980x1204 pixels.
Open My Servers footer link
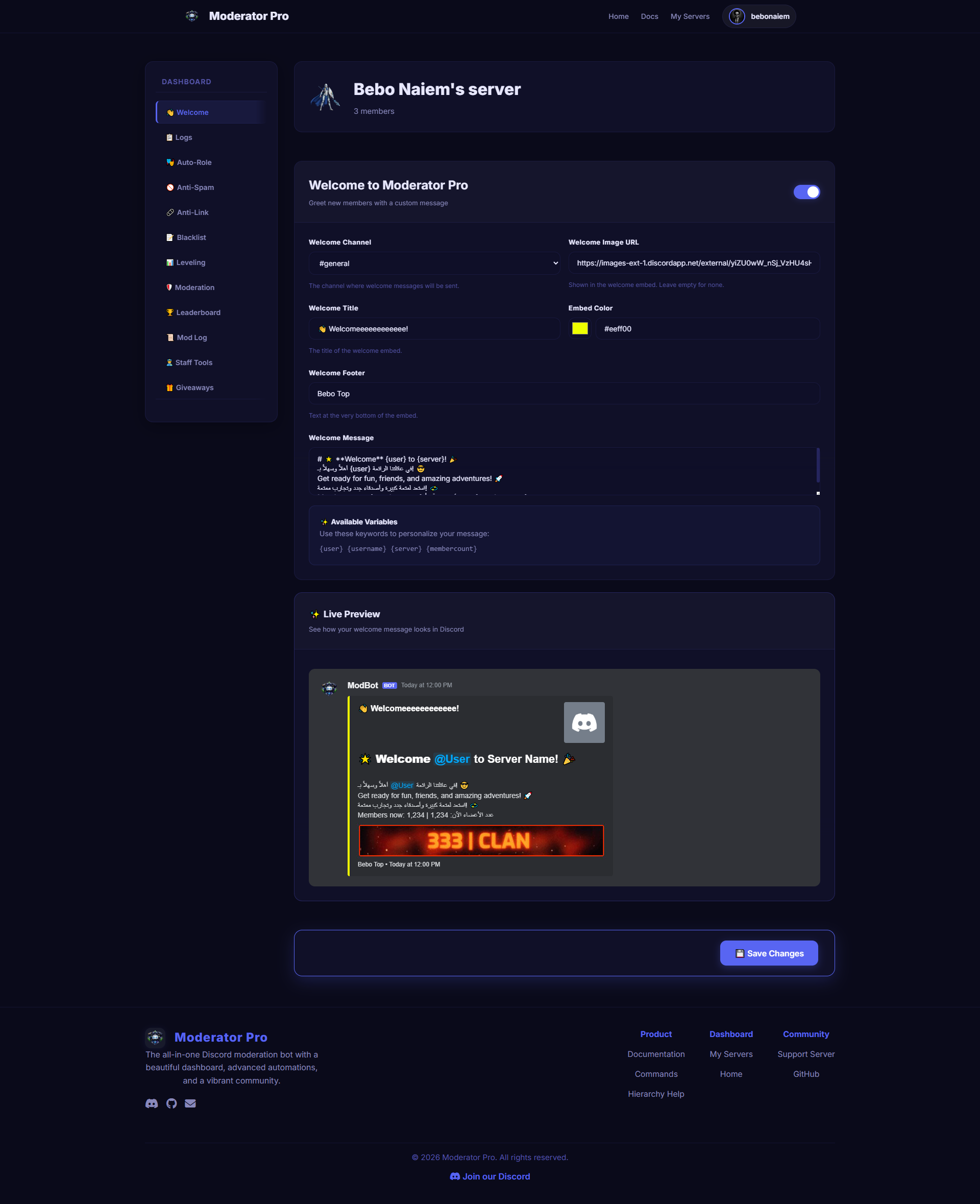pos(731,1054)
